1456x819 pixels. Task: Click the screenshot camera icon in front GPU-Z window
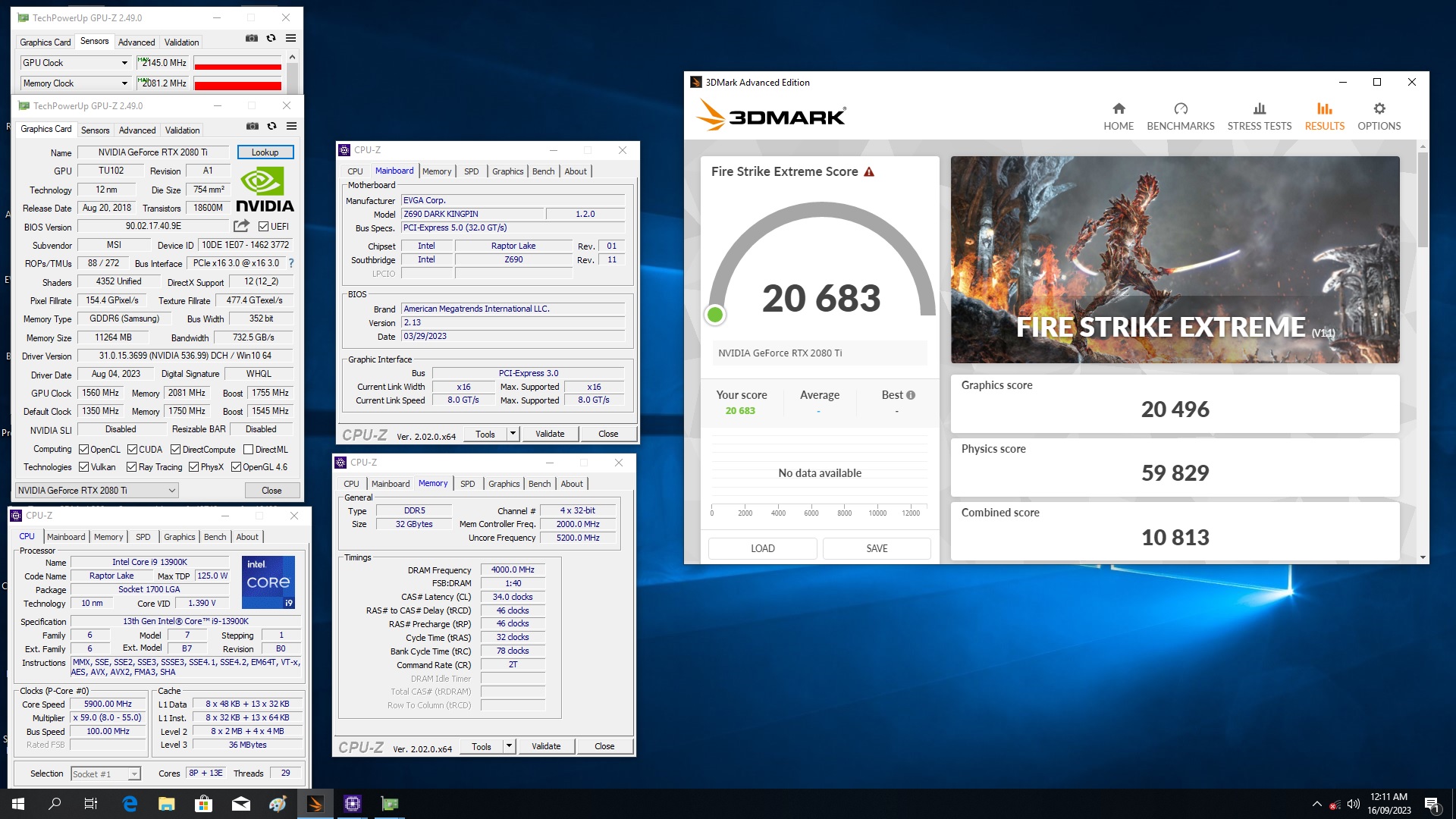[253, 126]
